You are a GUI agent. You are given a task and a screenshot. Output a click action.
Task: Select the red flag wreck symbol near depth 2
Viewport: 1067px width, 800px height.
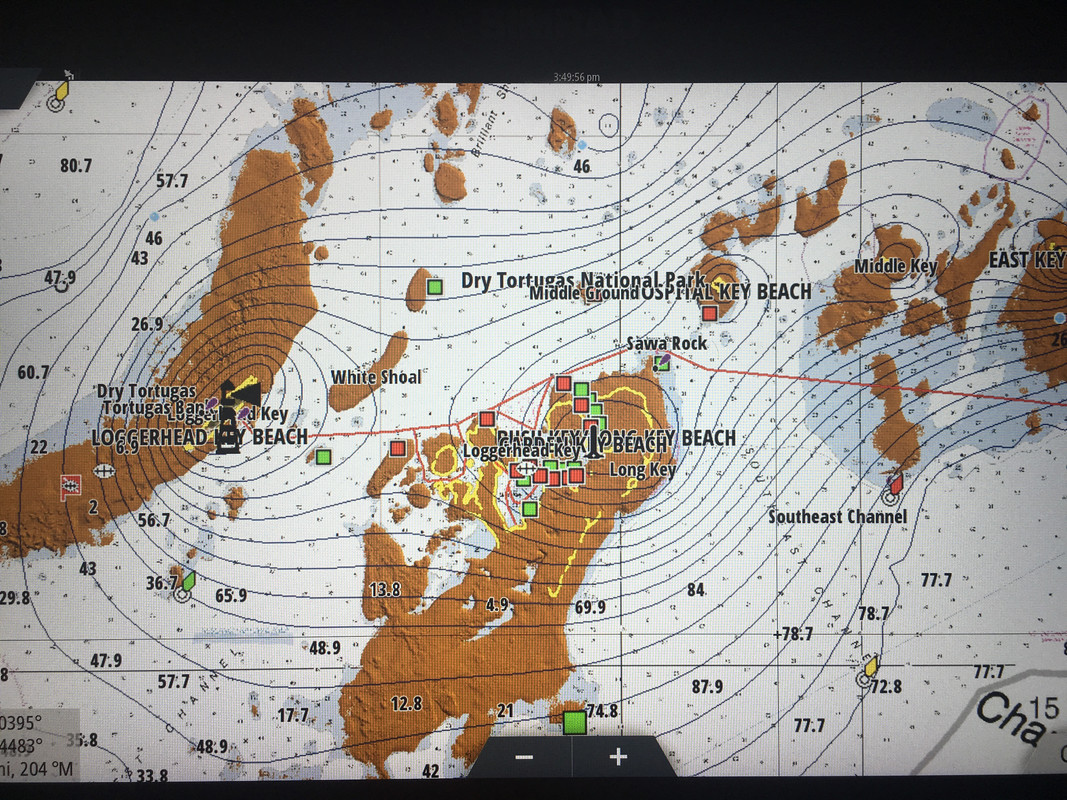pos(70,487)
